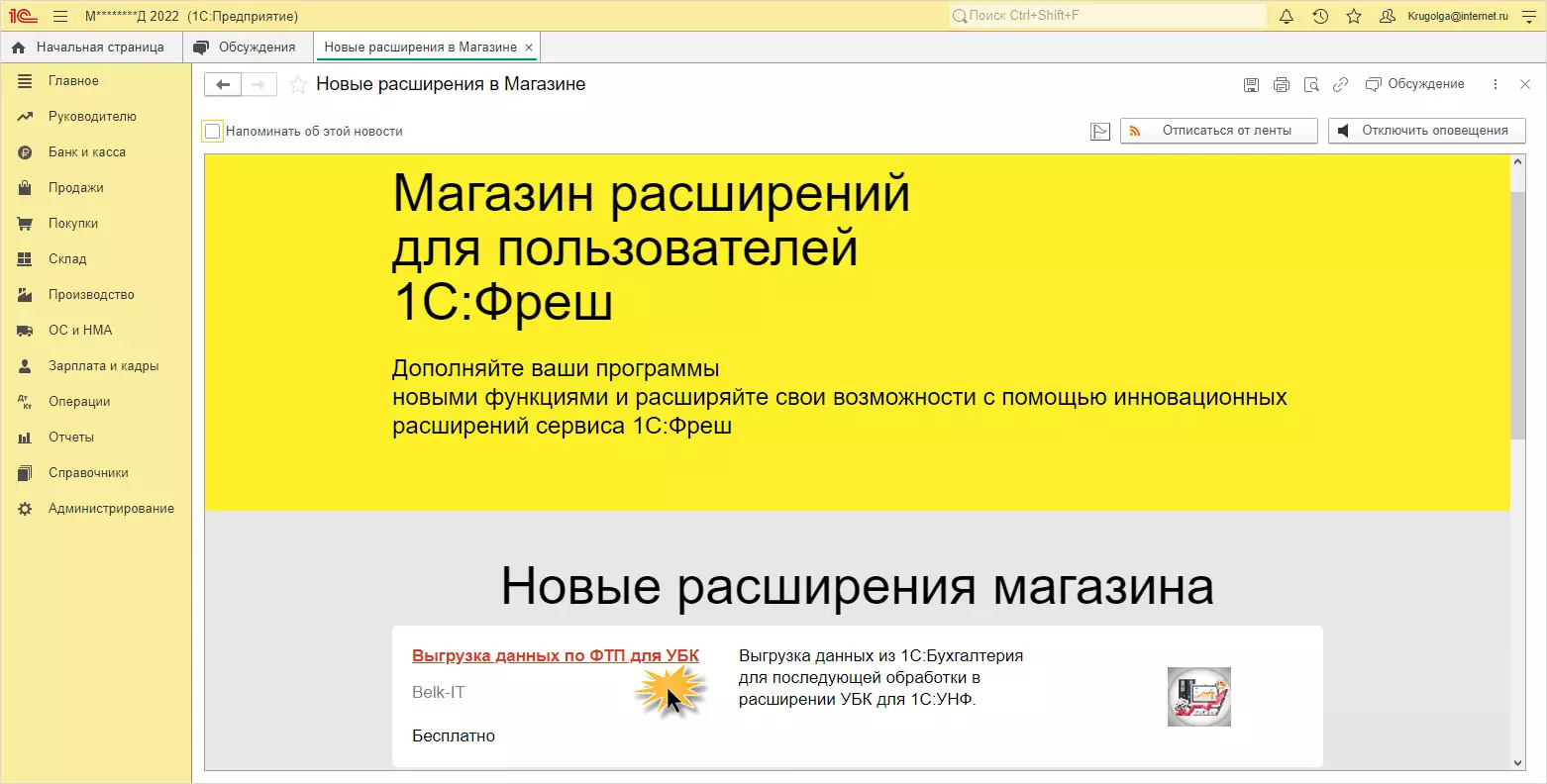Open favorites star in title bar
This screenshot has height=784, width=1547.
coord(1354,16)
